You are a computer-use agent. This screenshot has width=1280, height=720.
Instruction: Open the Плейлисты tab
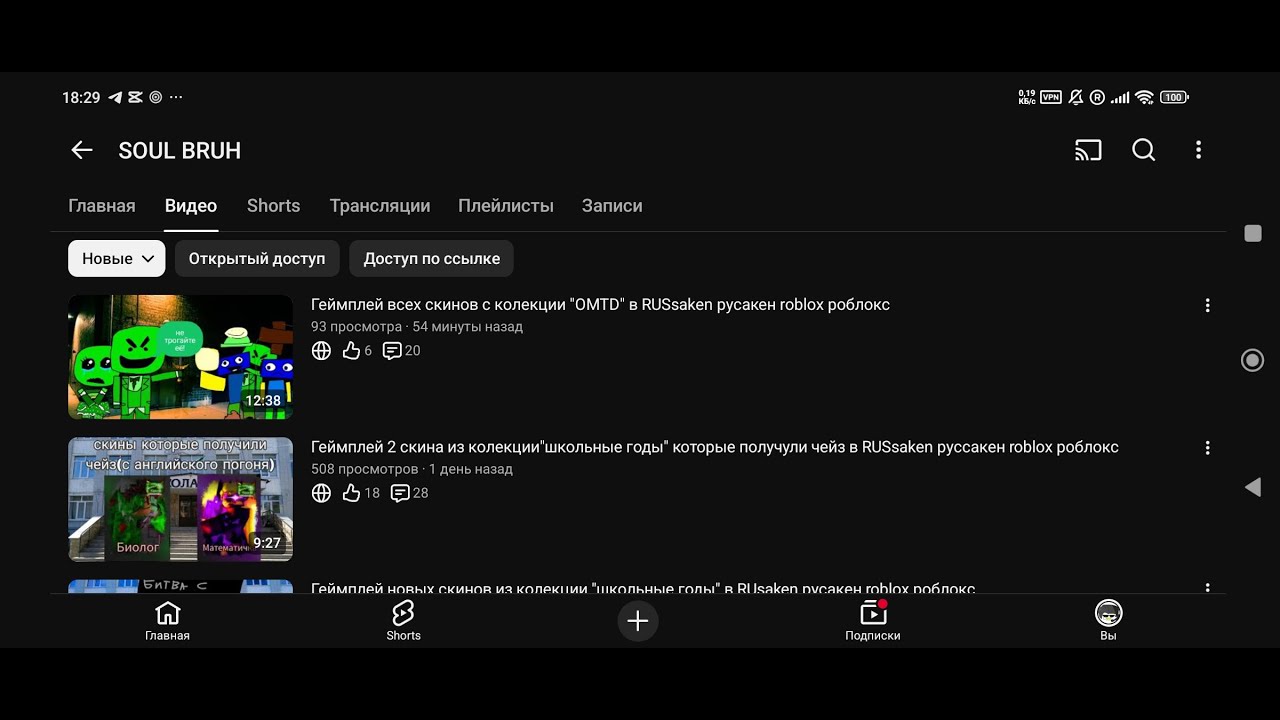(x=506, y=206)
